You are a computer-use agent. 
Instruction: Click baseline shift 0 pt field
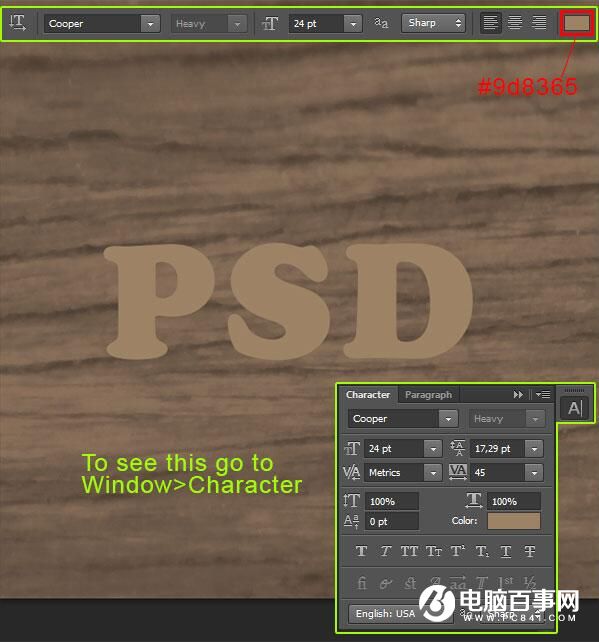(x=392, y=522)
